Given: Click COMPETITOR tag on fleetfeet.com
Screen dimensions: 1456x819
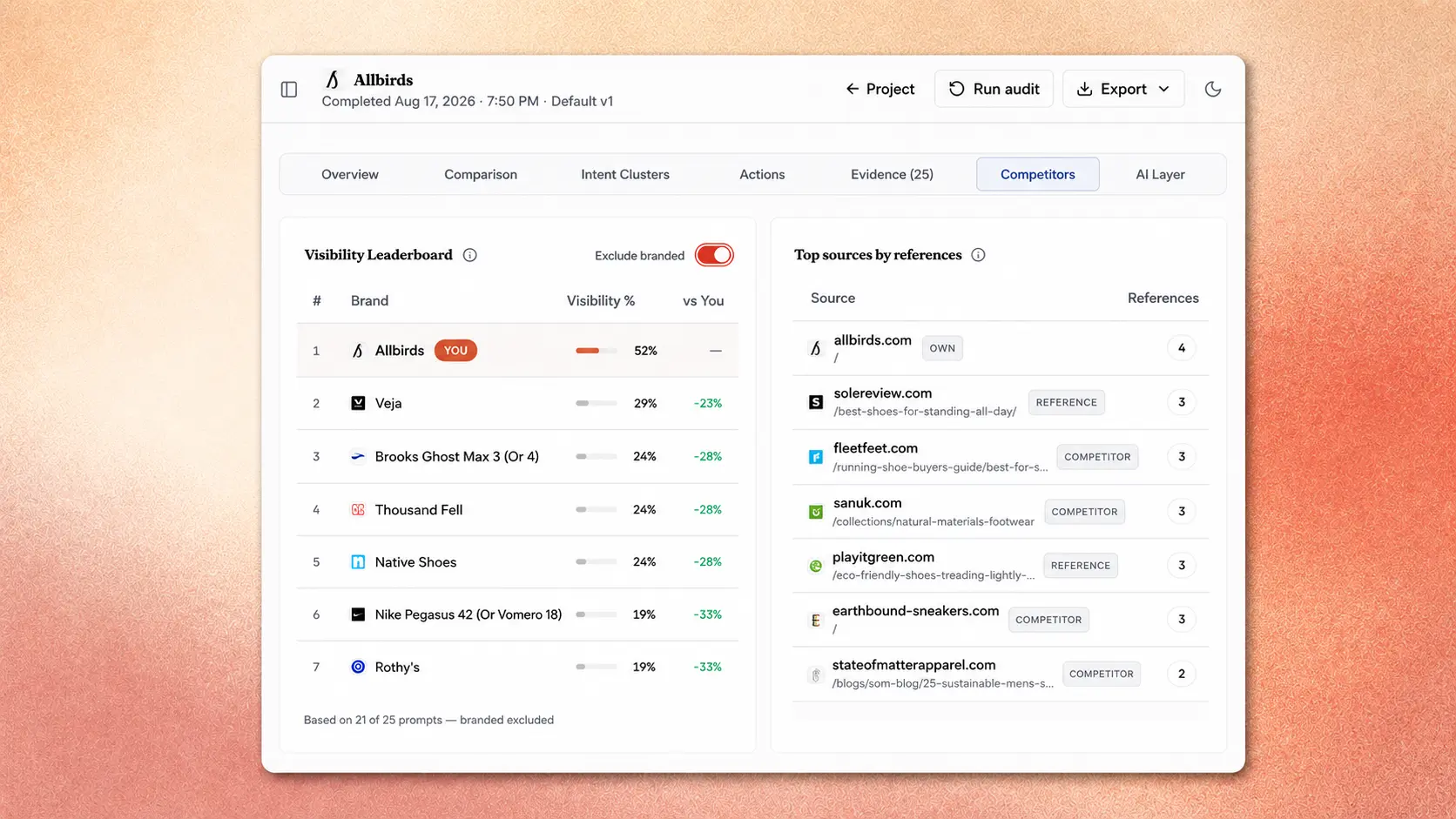Looking at the screenshot, I should [x=1097, y=457].
